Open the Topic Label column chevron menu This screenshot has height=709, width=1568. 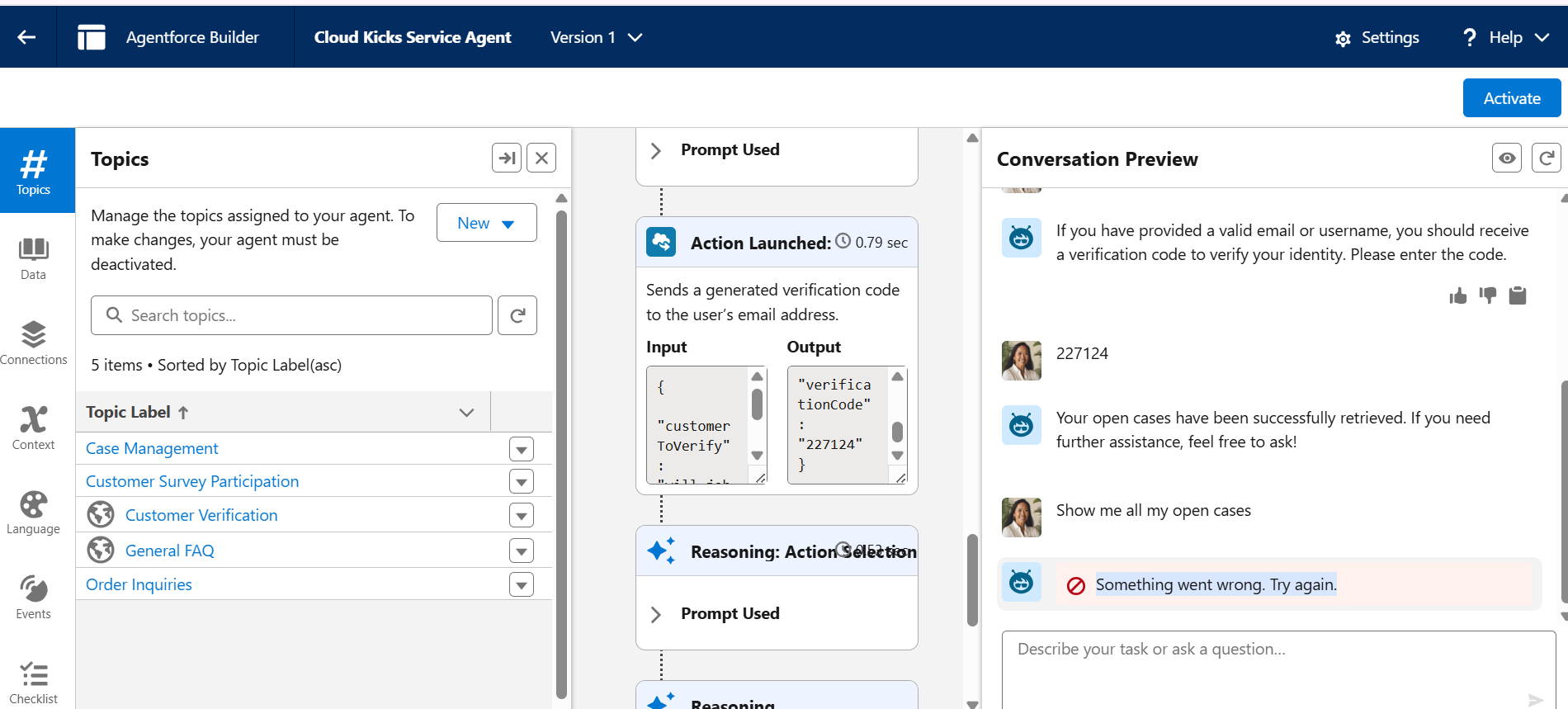point(466,412)
